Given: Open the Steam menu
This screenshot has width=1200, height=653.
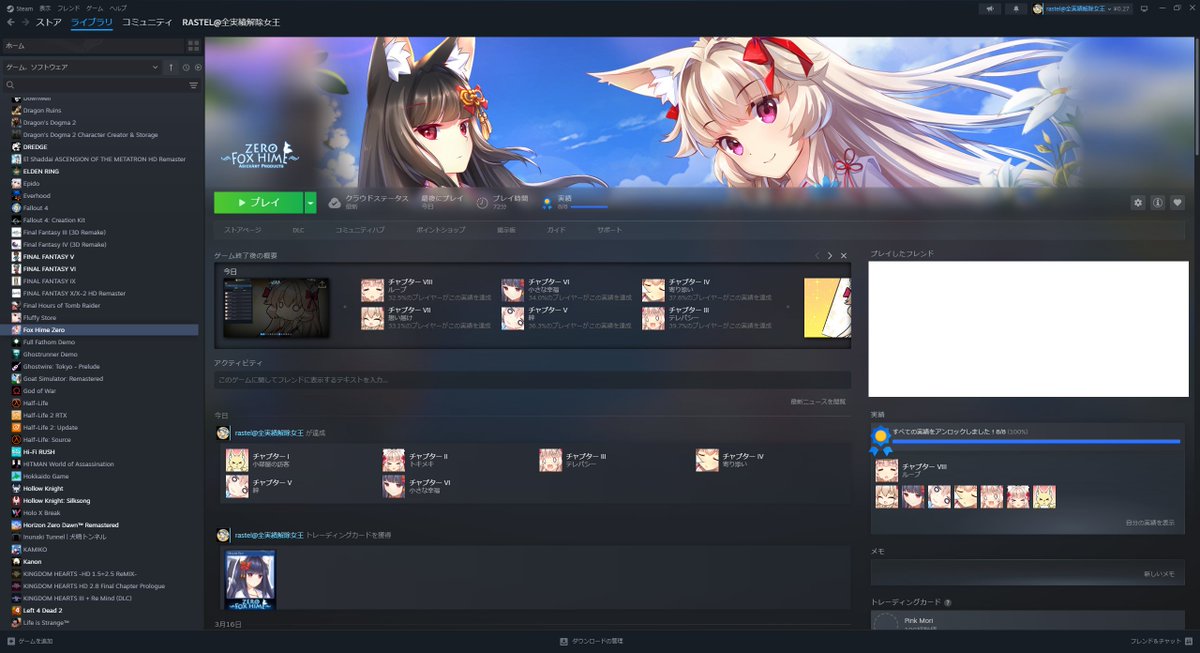Looking at the screenshot, I should 20,8.
